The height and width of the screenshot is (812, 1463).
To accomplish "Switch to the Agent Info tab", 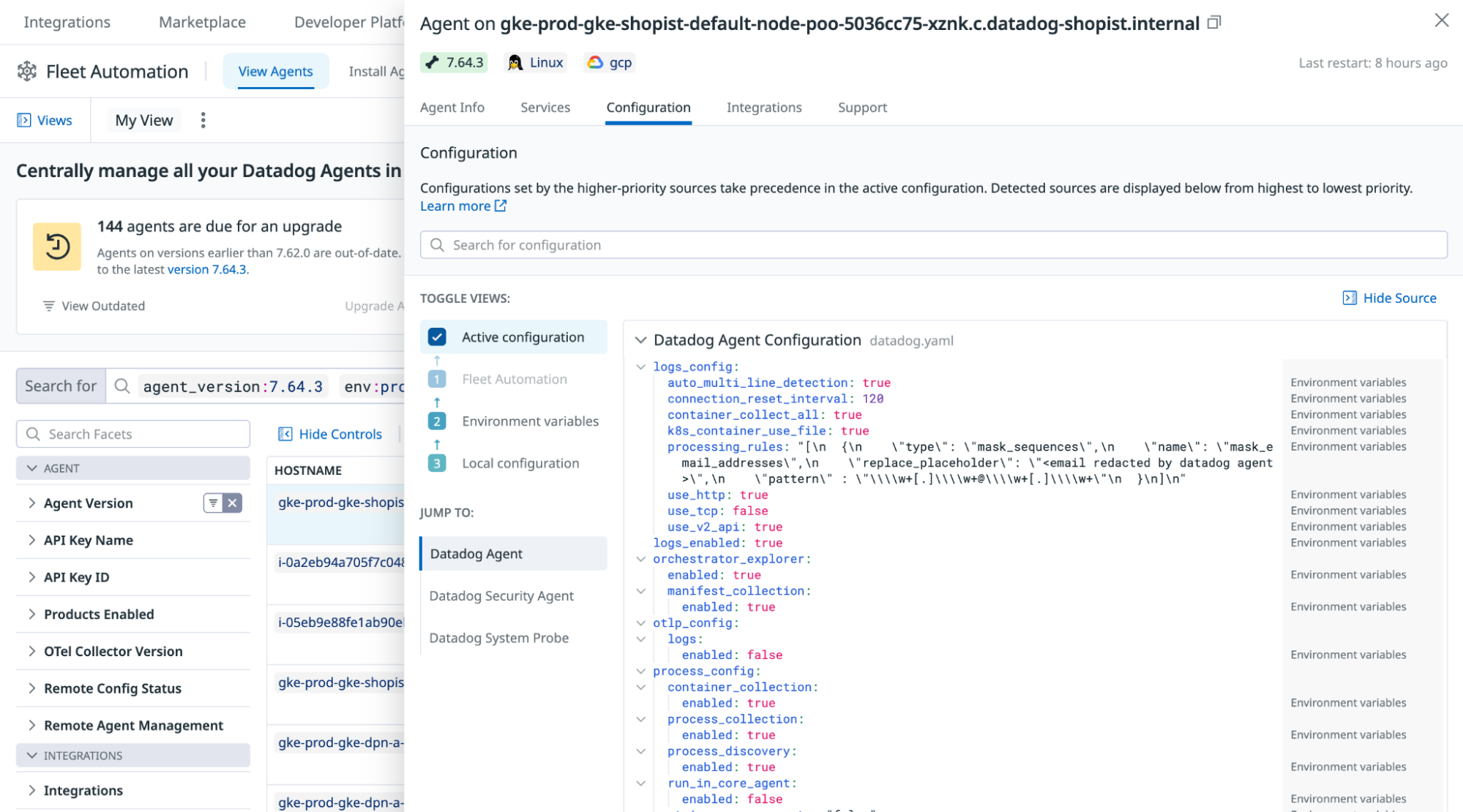I will click(452, 108).
